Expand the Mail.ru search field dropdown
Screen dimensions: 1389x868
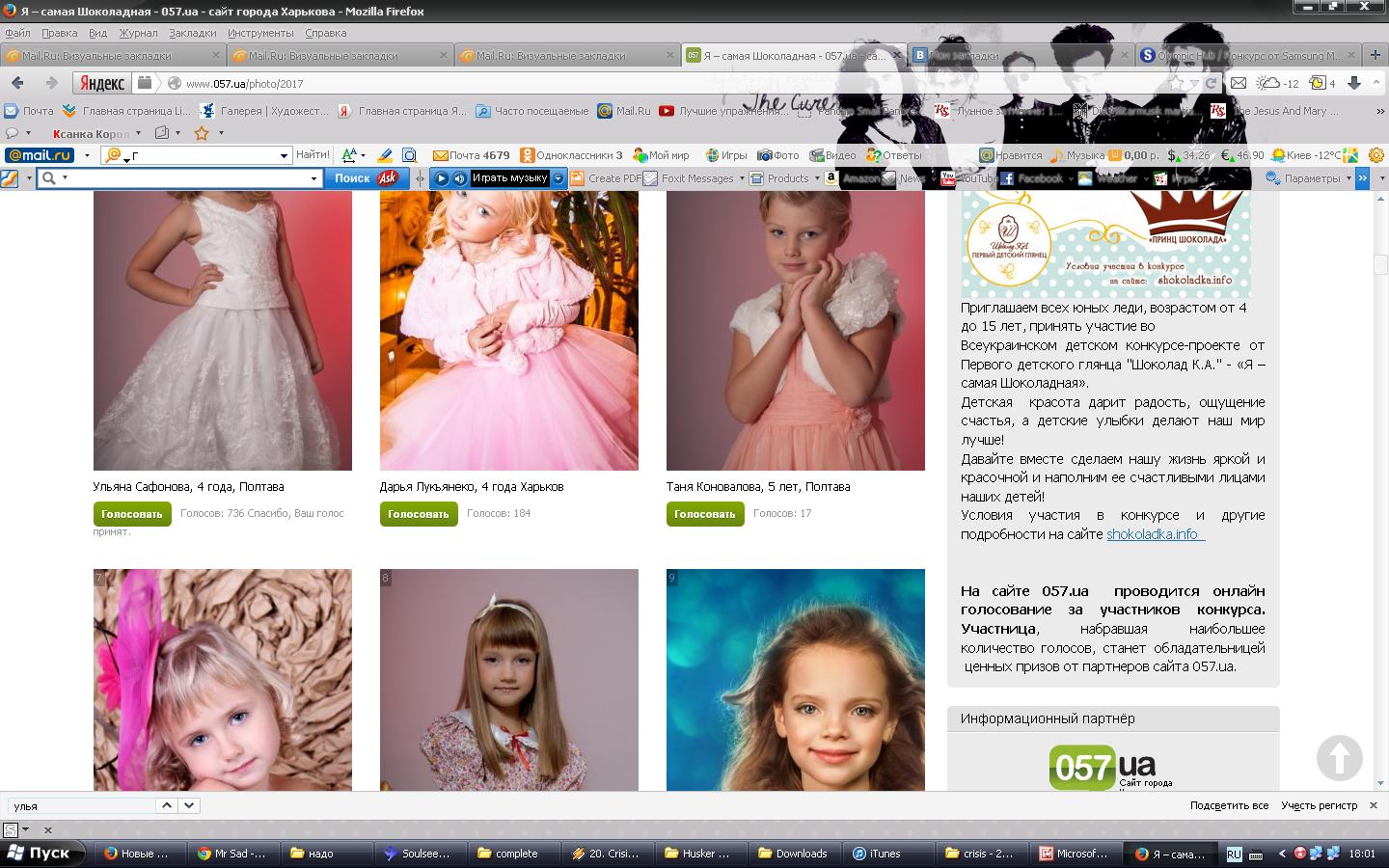tap(284, 155)
